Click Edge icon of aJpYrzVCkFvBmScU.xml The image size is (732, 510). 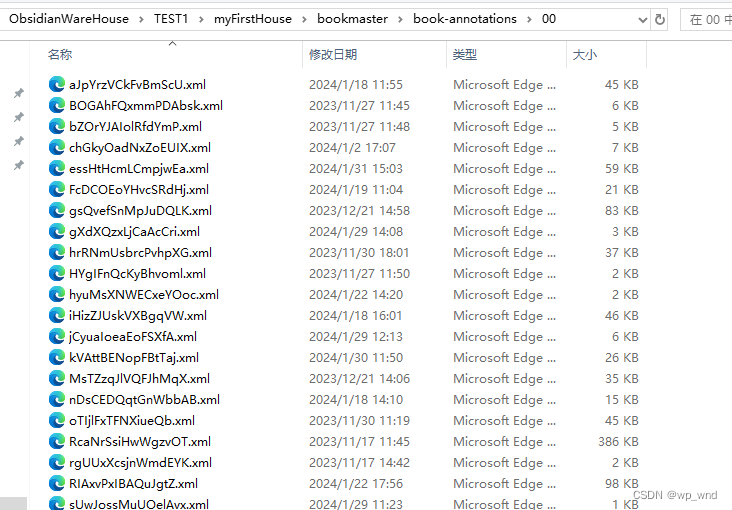pos(56,85)
